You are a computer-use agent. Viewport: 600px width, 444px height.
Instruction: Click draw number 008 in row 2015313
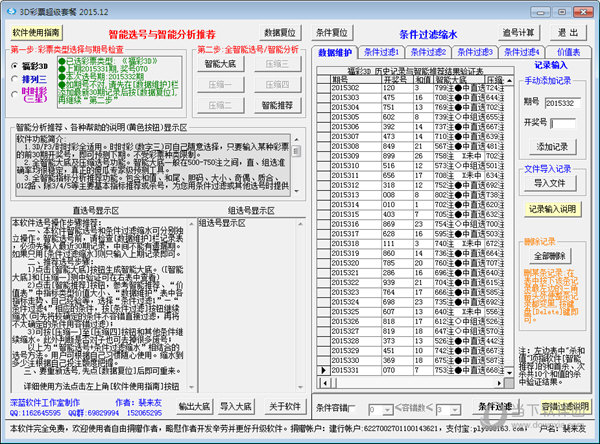[x=397, y=195]
